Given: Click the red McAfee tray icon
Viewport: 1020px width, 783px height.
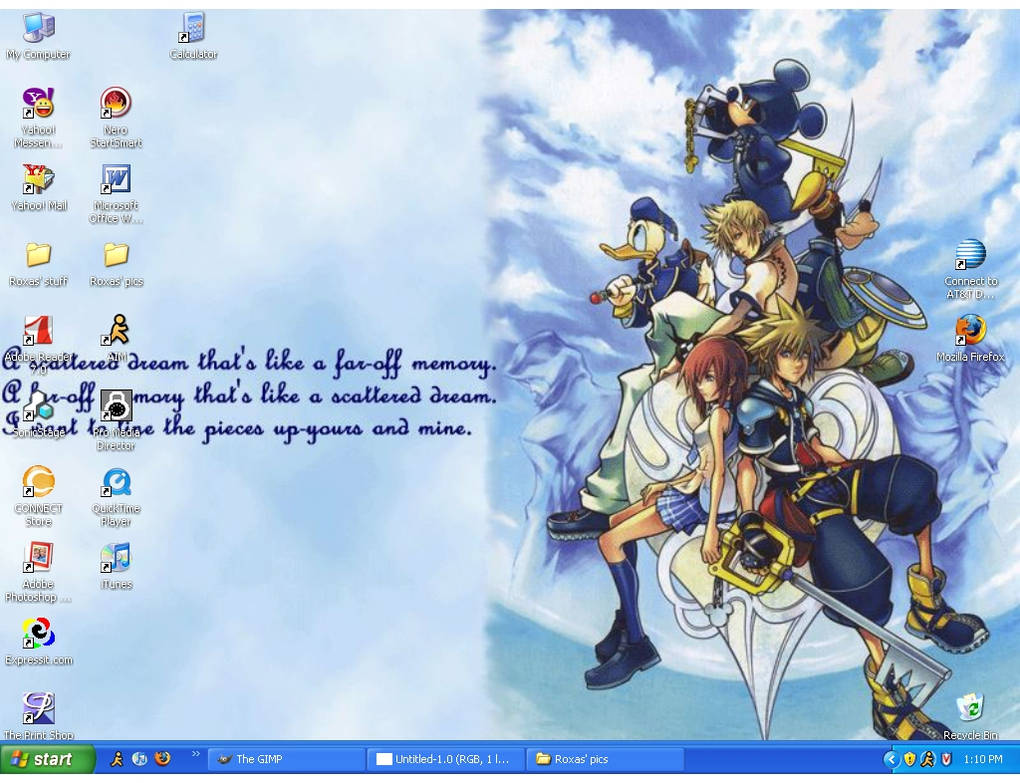Looking at the screenshot, I should [x=946, y=759].
